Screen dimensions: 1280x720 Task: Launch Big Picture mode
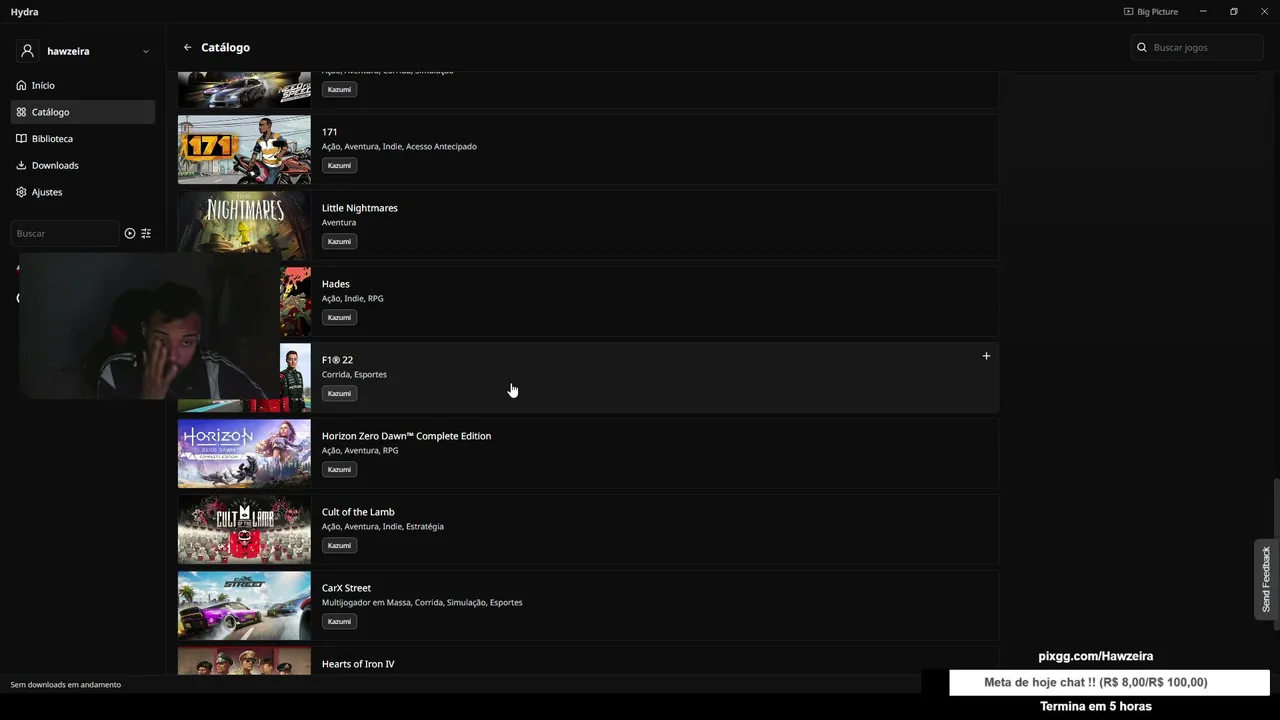click(1151, 12)
